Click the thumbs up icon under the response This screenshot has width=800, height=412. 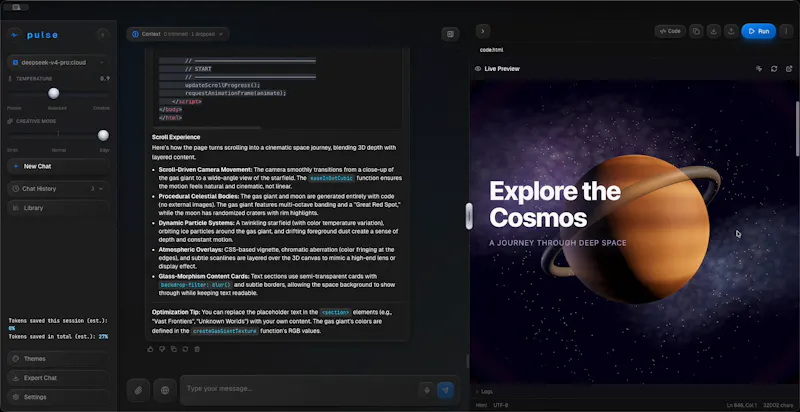(x=150, y=349)
